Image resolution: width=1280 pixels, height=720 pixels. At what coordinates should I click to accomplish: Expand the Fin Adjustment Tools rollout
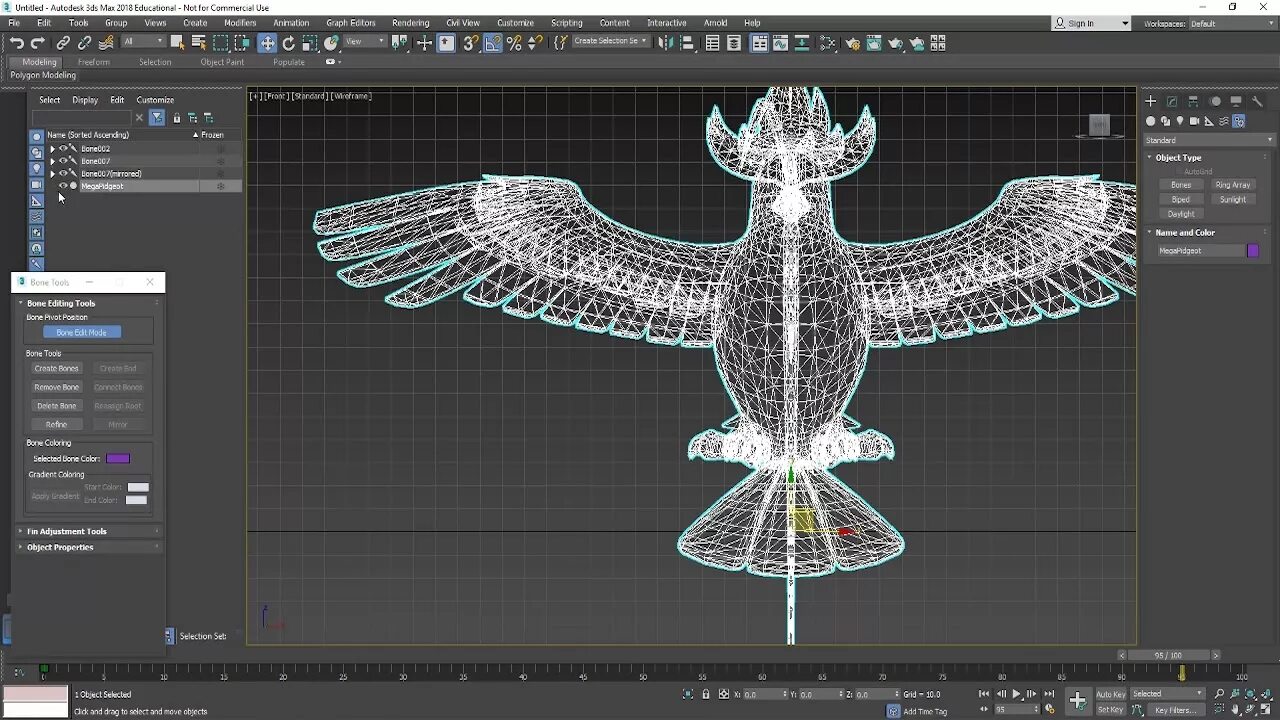tap(66, 531)
